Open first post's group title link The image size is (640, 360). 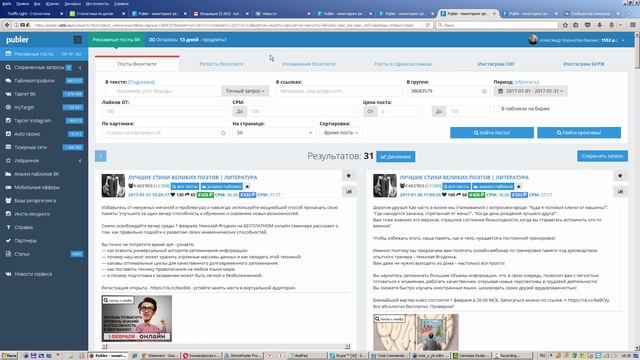(x=193, y=178)
